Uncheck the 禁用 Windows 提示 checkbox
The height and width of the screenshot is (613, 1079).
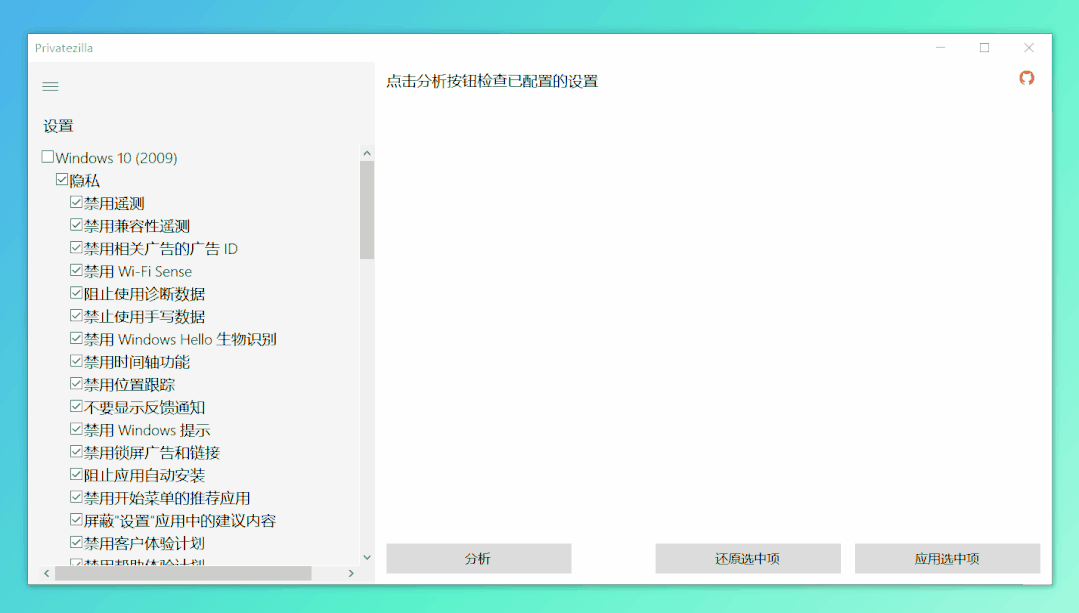76,429
